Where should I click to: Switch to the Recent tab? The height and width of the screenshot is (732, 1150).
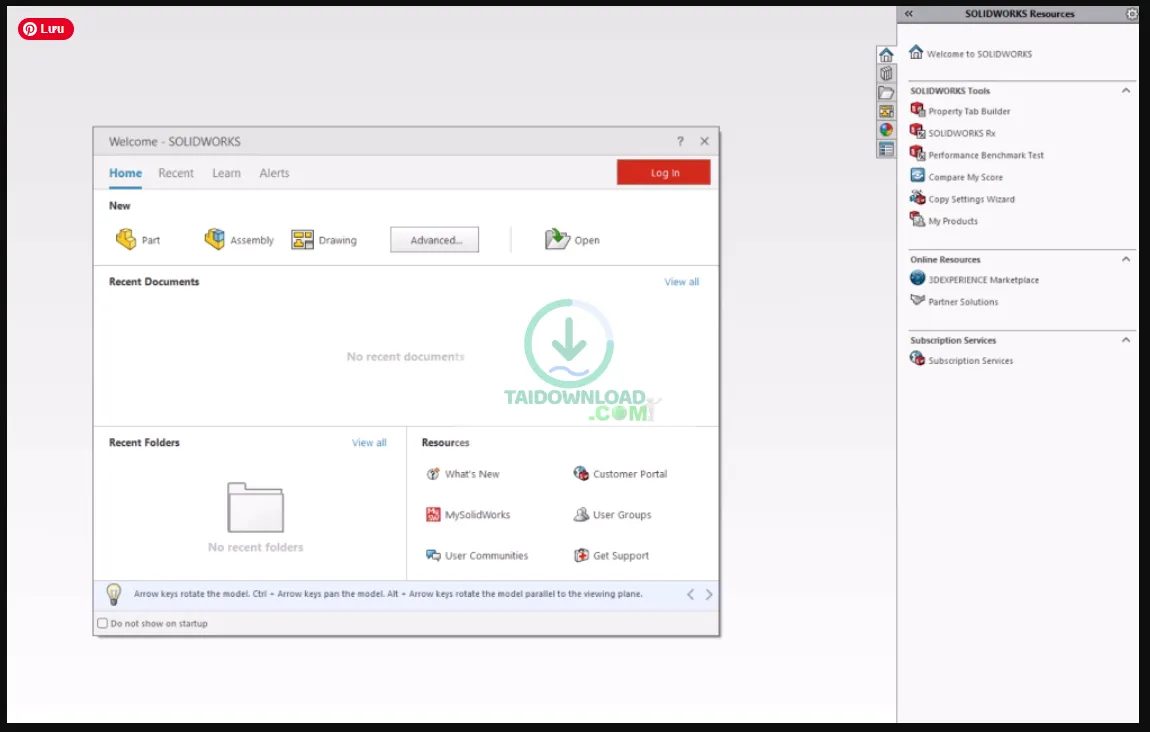click(x=176, y=173)
